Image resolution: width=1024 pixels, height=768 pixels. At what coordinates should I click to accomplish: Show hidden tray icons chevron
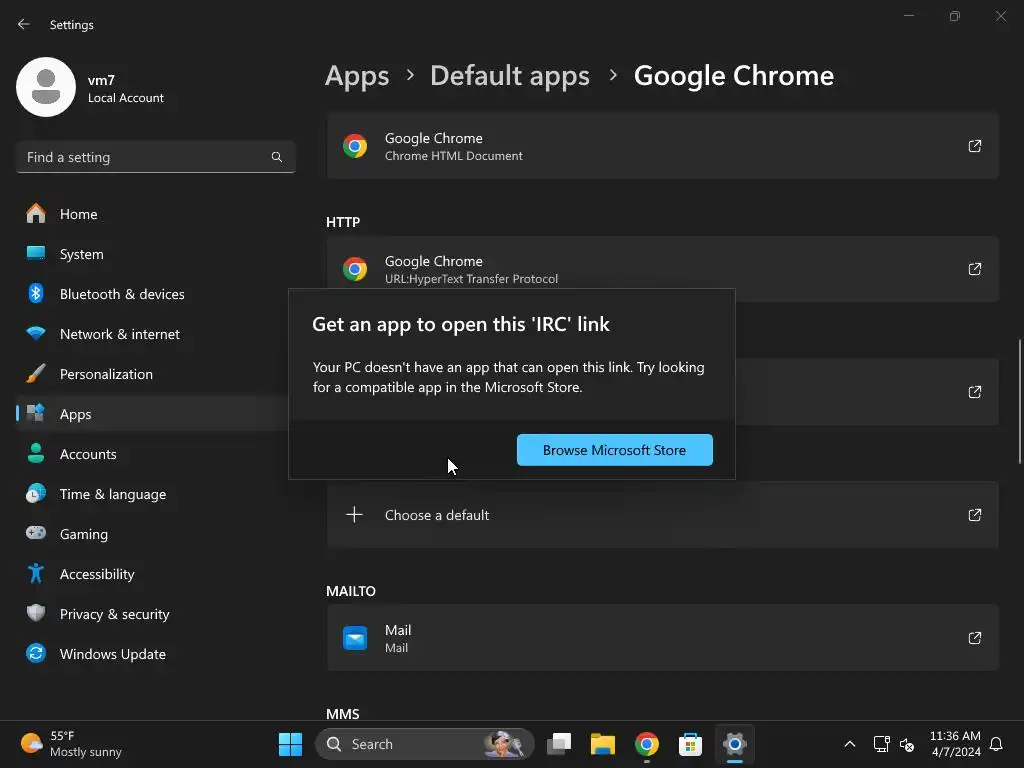pyautogui.click(x=850, y=744)
